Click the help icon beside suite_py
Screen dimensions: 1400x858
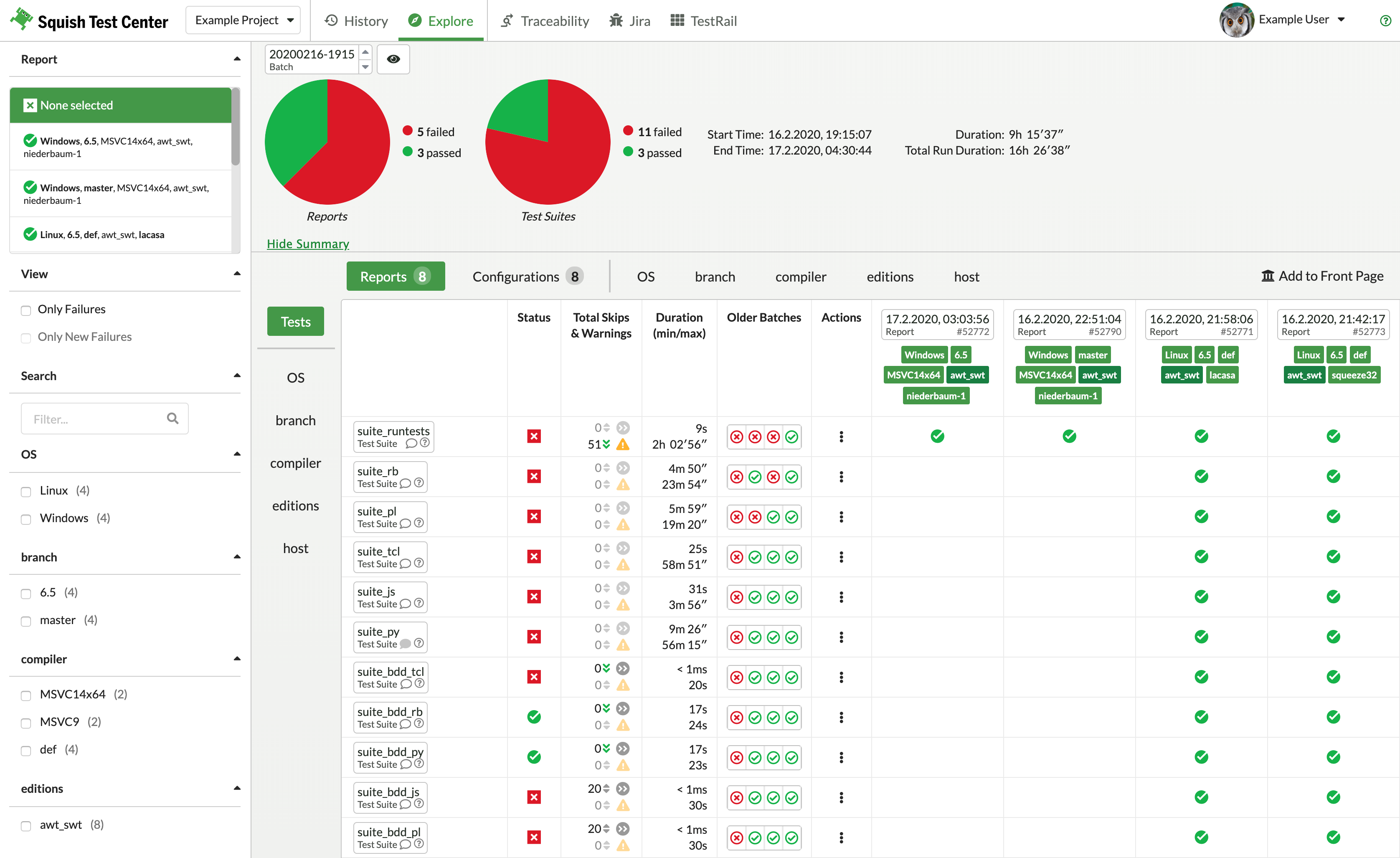(x=419, y=643)
